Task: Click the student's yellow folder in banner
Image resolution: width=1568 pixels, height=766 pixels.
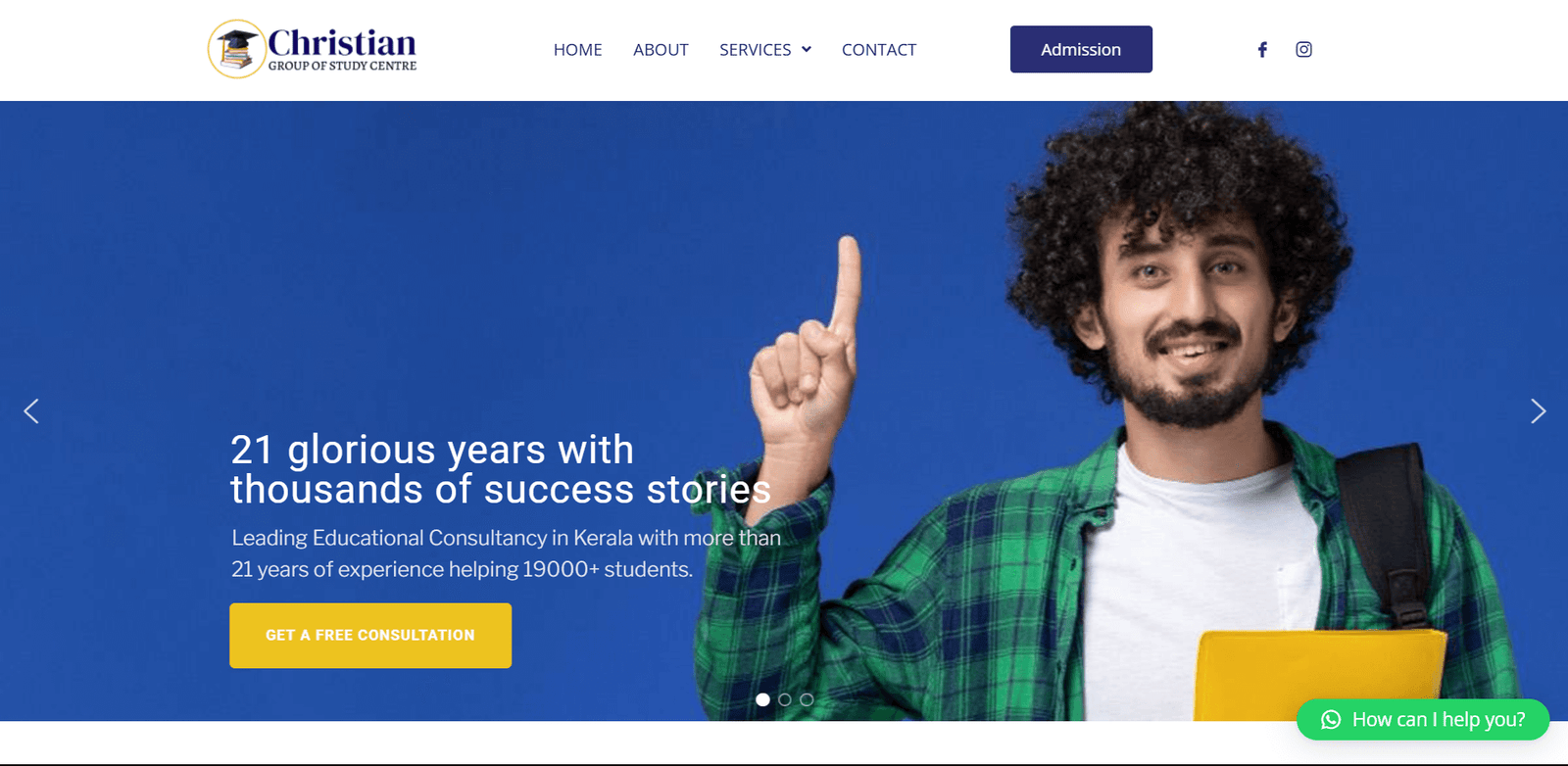Action: point(1320,678)
